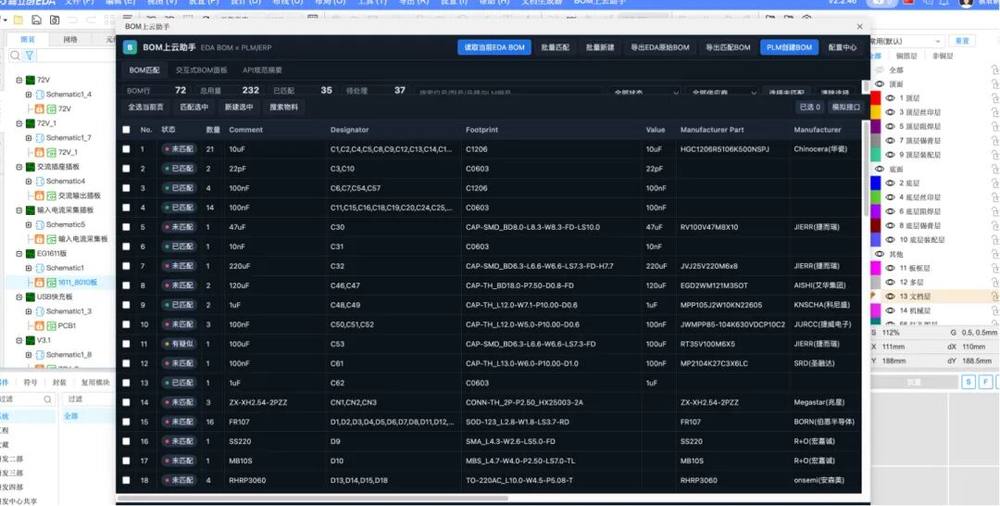Check the box for row 1 10uF
This screenshot has height=506, width=1000.
point(126,149)
